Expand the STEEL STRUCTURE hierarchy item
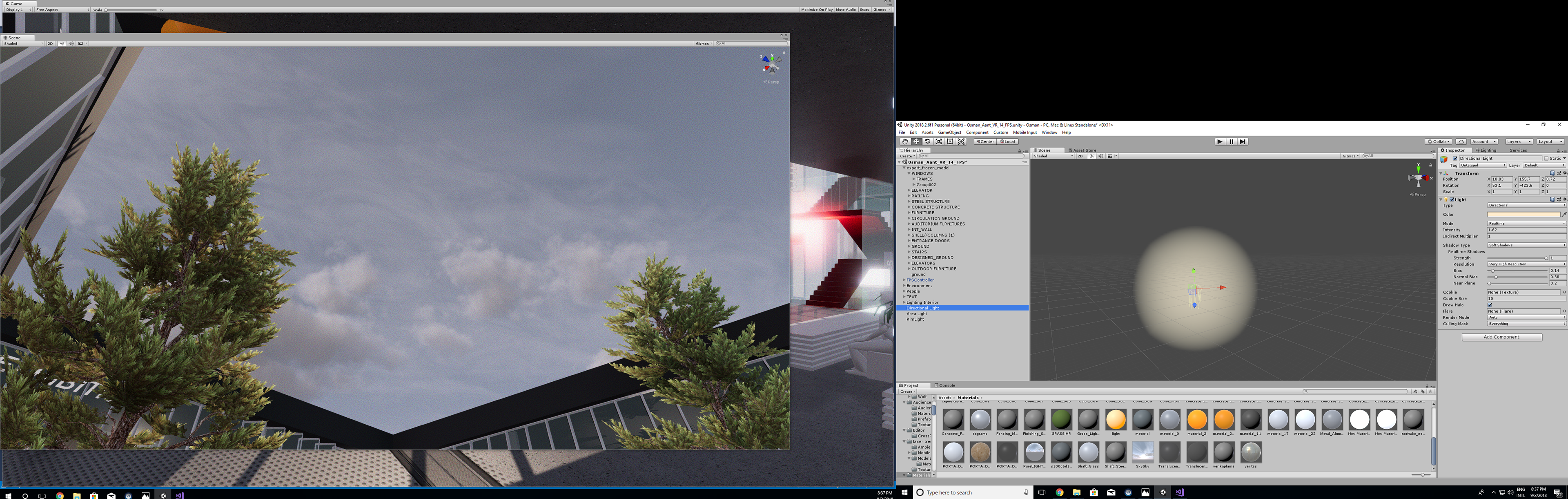 (909, 201)
